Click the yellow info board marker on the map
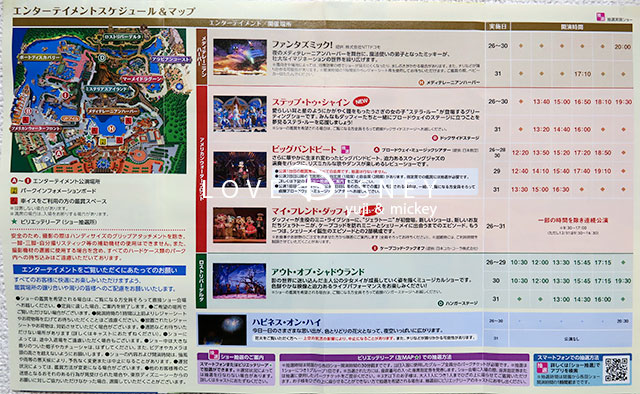 pos(103,142)
